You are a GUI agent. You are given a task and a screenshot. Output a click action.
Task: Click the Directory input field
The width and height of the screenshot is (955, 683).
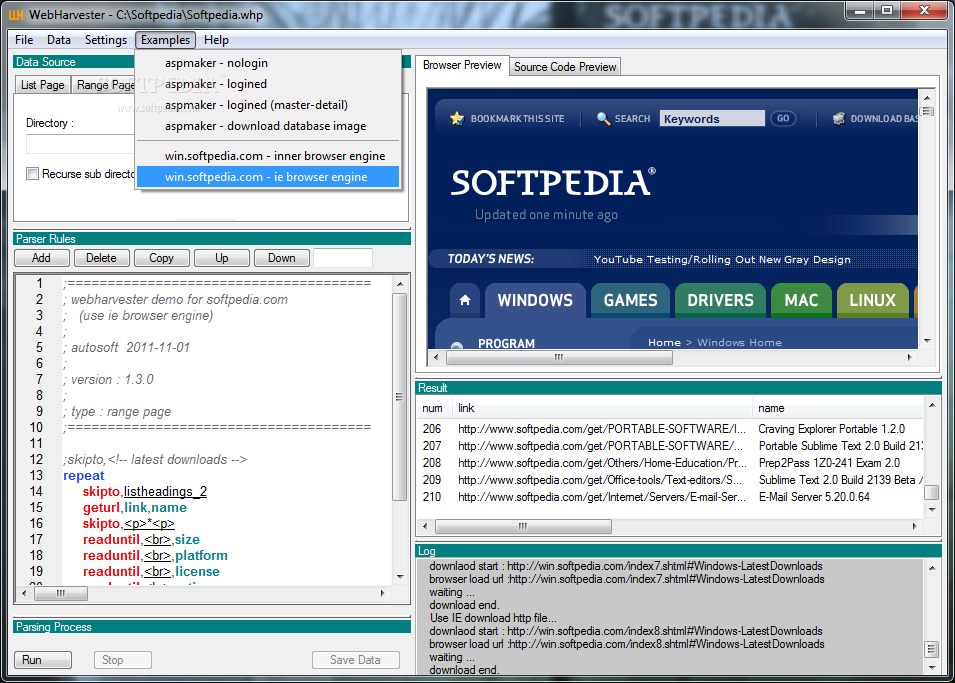(x=80, y=144)
